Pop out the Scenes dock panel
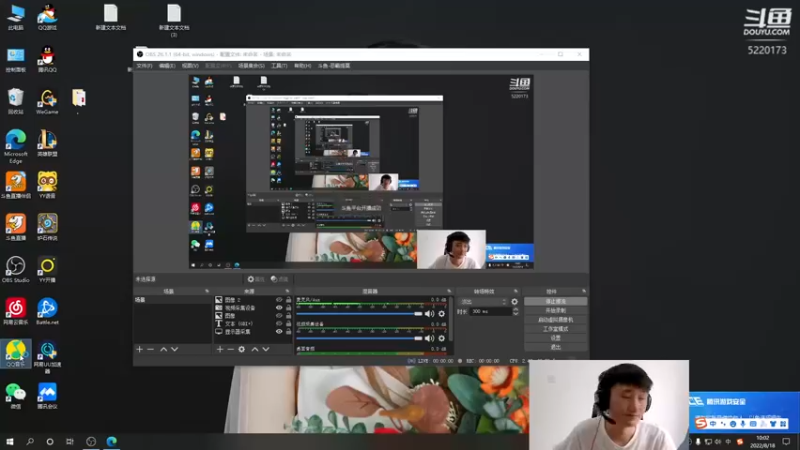Image resolution: width=800 pixels, height=450 pixels. tap(207, 291)
